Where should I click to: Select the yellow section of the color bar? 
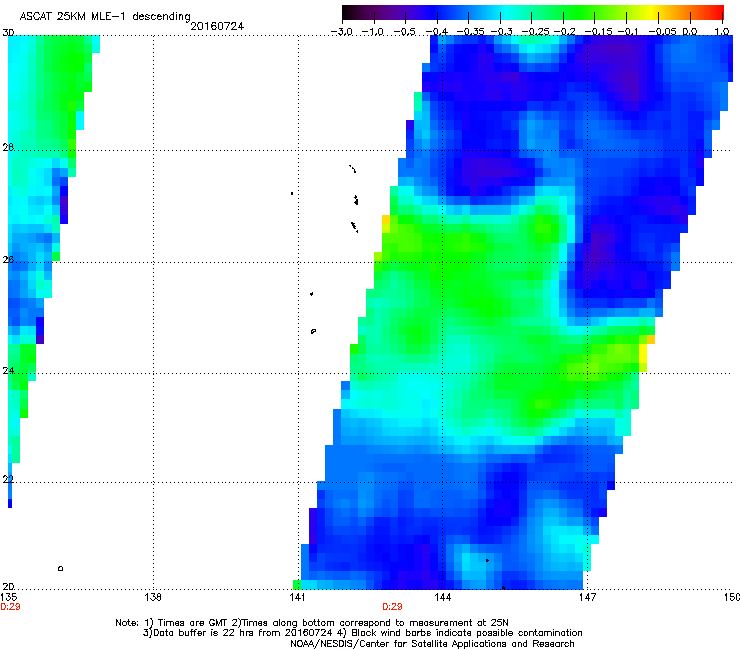(653, 13)
